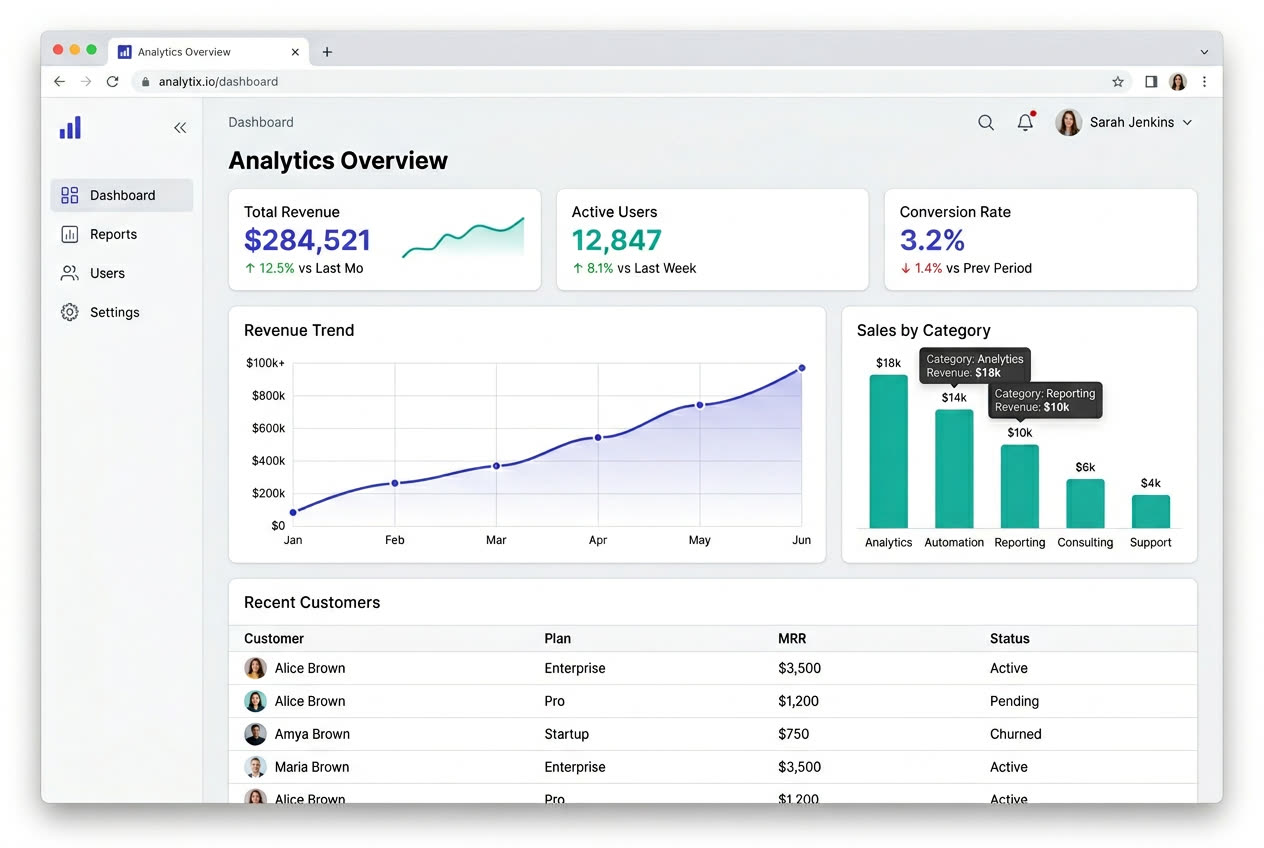Open the browser options via three-dot menu

click(1205, 82)
